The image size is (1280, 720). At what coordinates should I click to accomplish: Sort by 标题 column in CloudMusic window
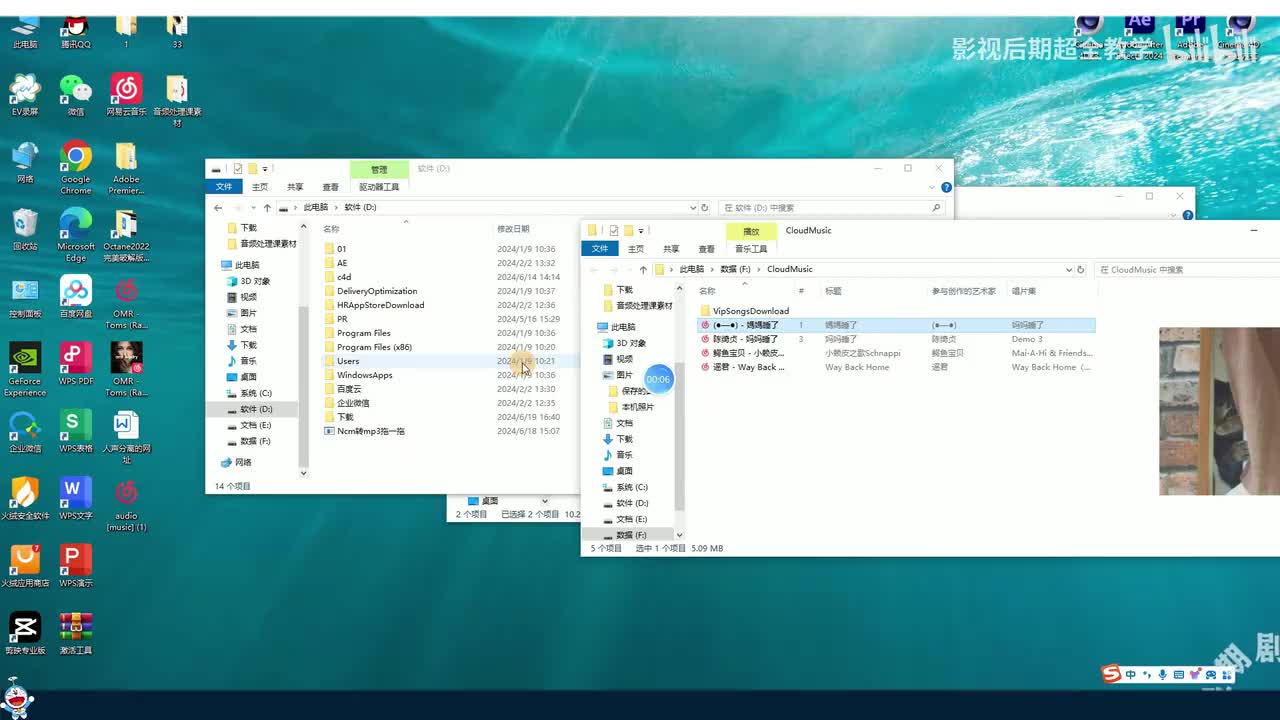(x=833, y=291)
